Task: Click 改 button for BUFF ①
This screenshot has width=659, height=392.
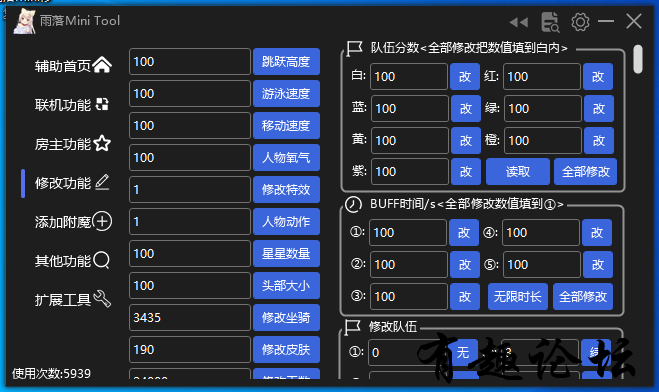Action: click(464, 232)
